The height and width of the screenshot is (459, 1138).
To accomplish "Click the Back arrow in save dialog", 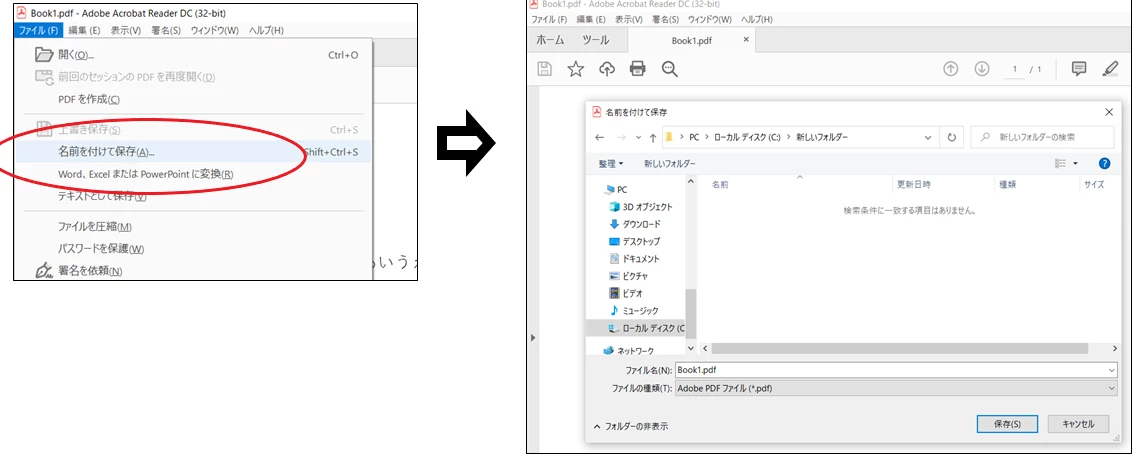I will click(x=599, y=137).
